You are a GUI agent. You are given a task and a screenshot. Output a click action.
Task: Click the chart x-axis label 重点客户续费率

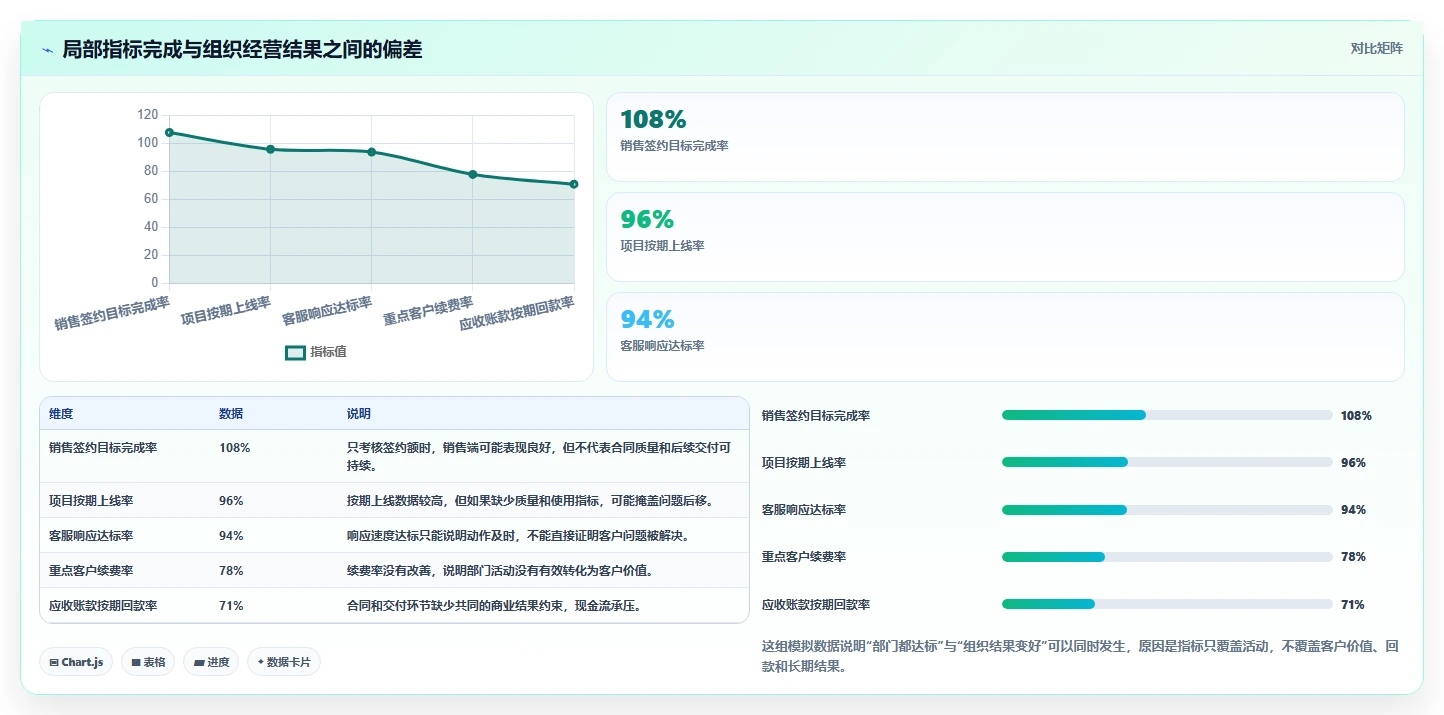pos(428,311)
